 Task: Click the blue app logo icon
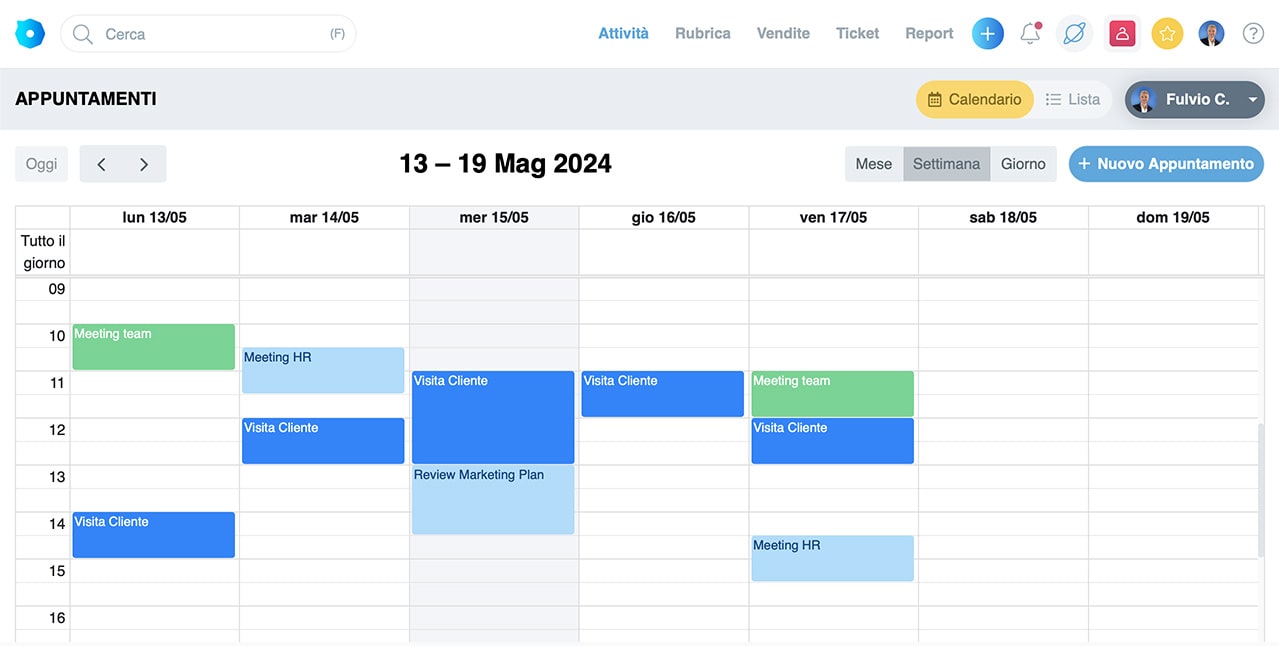(30, 33)
